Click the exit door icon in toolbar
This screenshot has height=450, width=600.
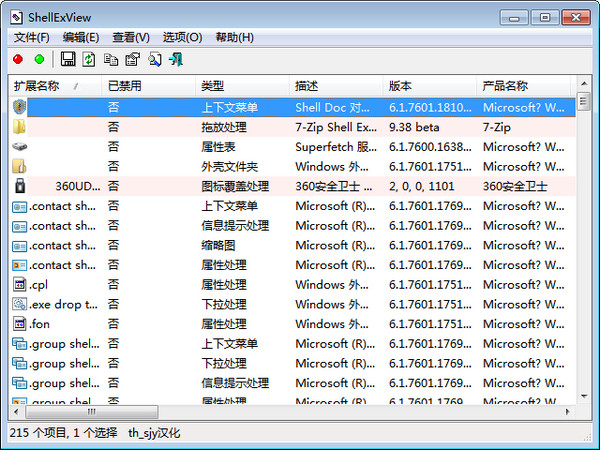176,59
